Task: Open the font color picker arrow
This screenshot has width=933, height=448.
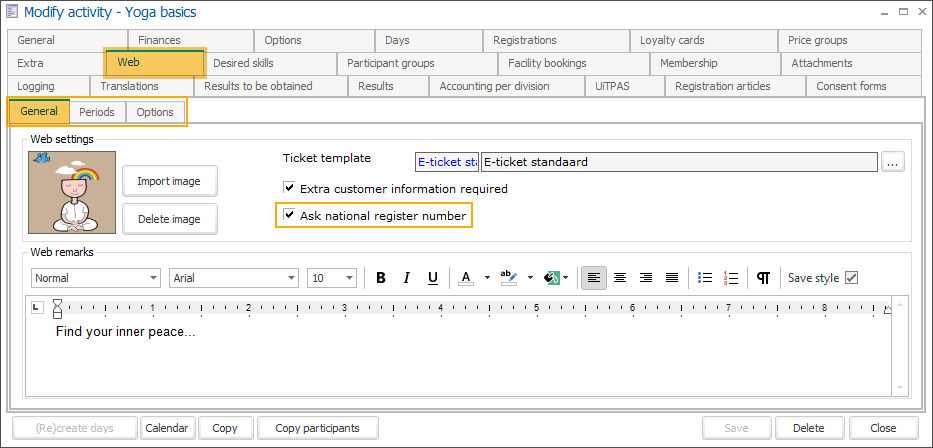Action: [485, 278]
